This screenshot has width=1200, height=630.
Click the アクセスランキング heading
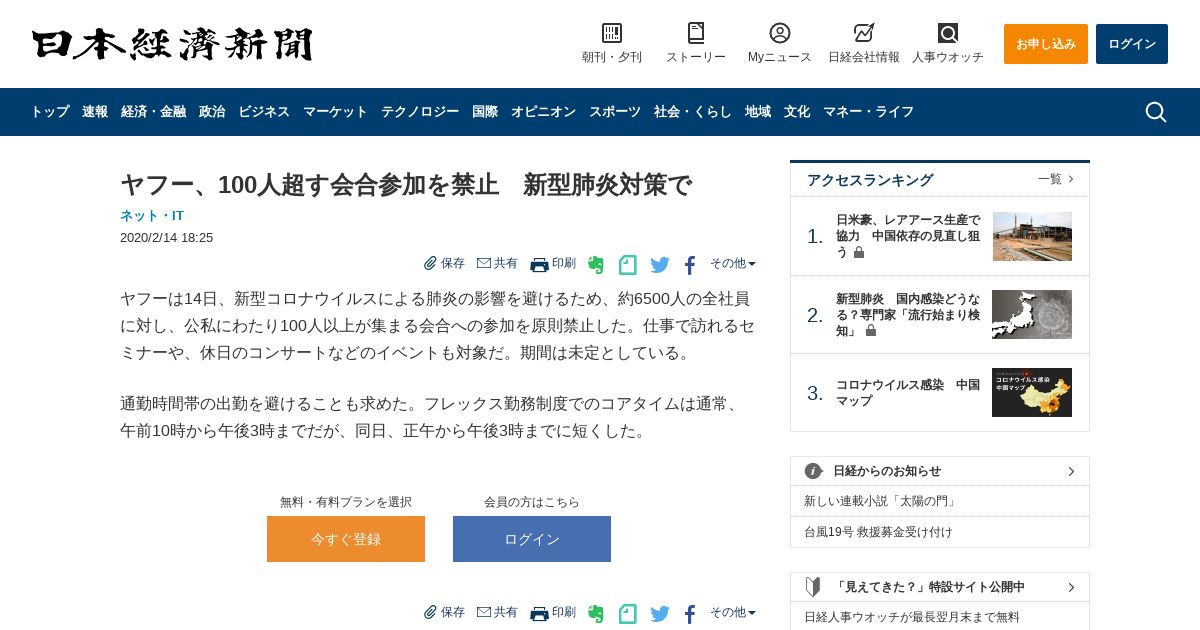[870, 180]
